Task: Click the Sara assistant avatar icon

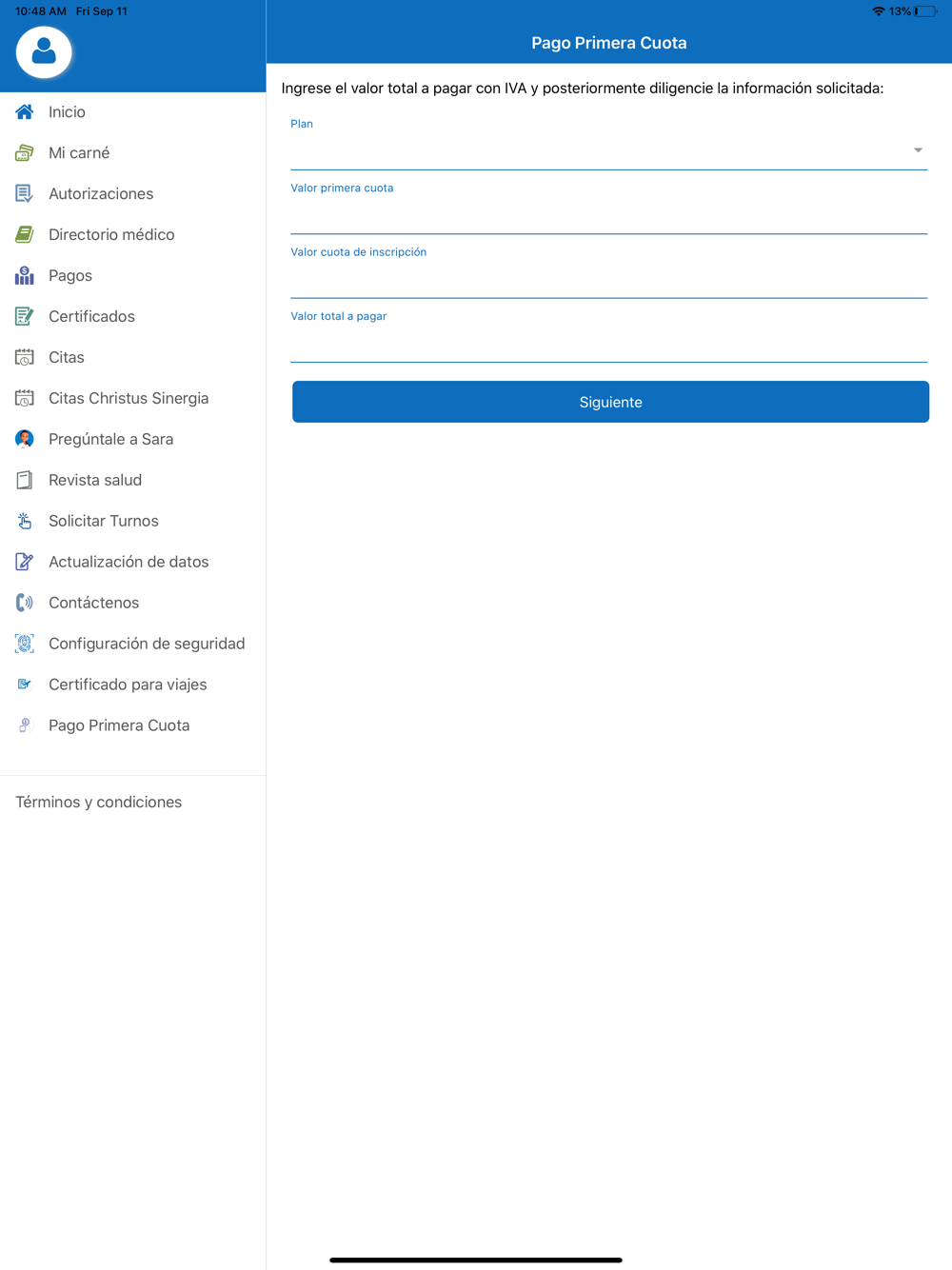Action: (25, 439)
